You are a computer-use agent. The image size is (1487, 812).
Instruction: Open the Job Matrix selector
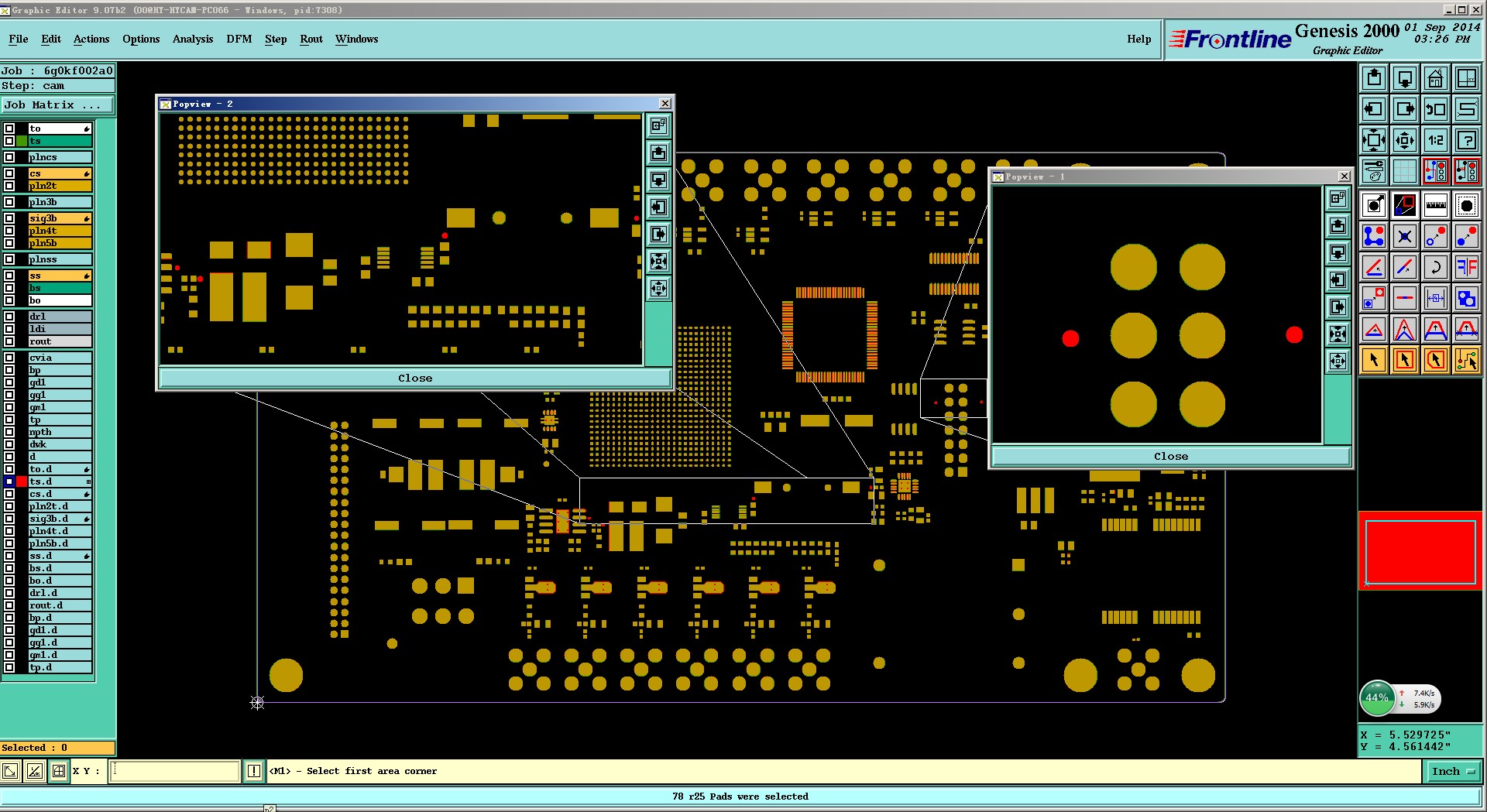57,105
